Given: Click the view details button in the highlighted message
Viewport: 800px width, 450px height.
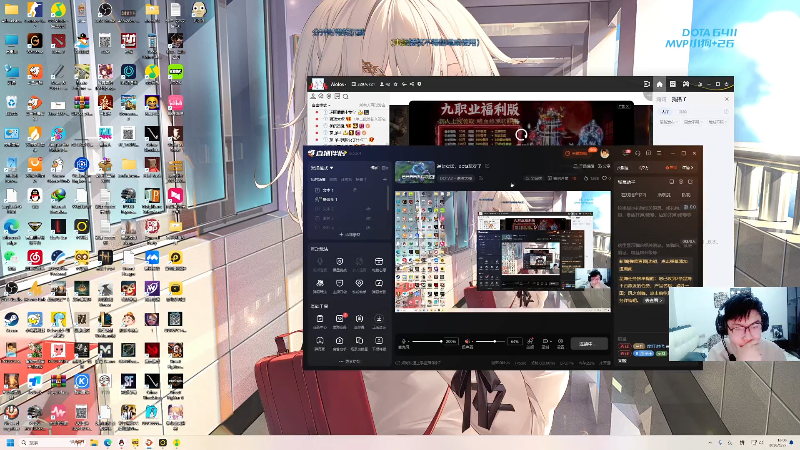Looking at the screenshot, I should coord(654,301).
